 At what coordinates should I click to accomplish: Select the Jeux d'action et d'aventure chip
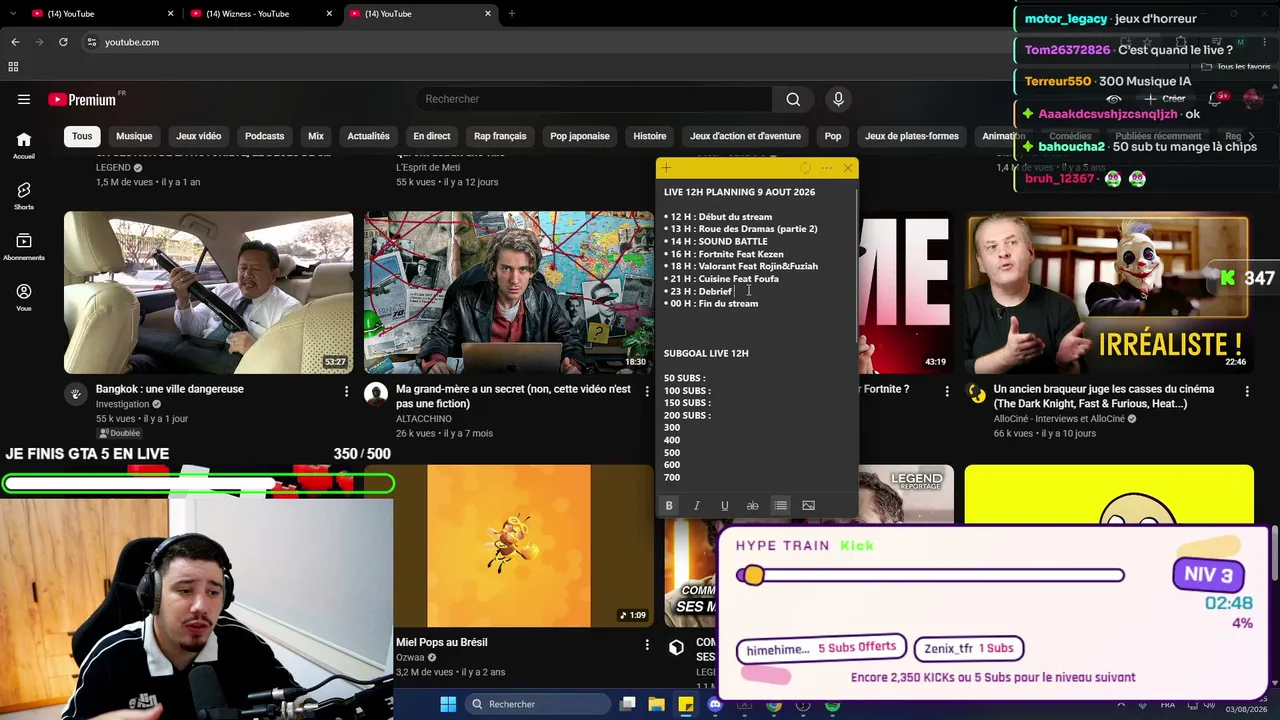[x=745, y=136]
